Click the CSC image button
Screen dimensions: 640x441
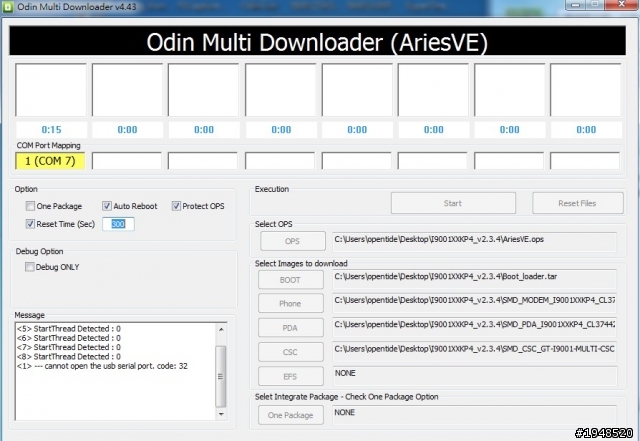290,352
